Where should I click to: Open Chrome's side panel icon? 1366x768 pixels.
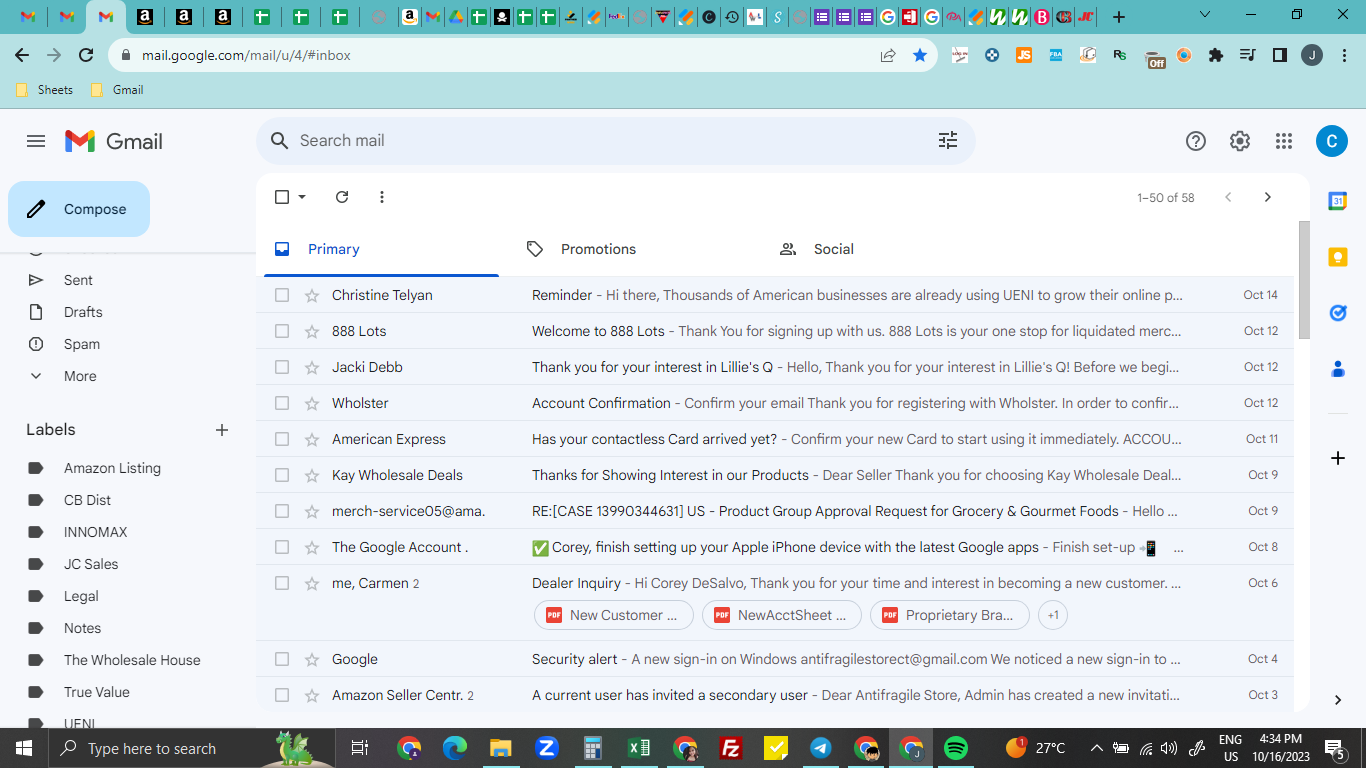[1280, 56]
